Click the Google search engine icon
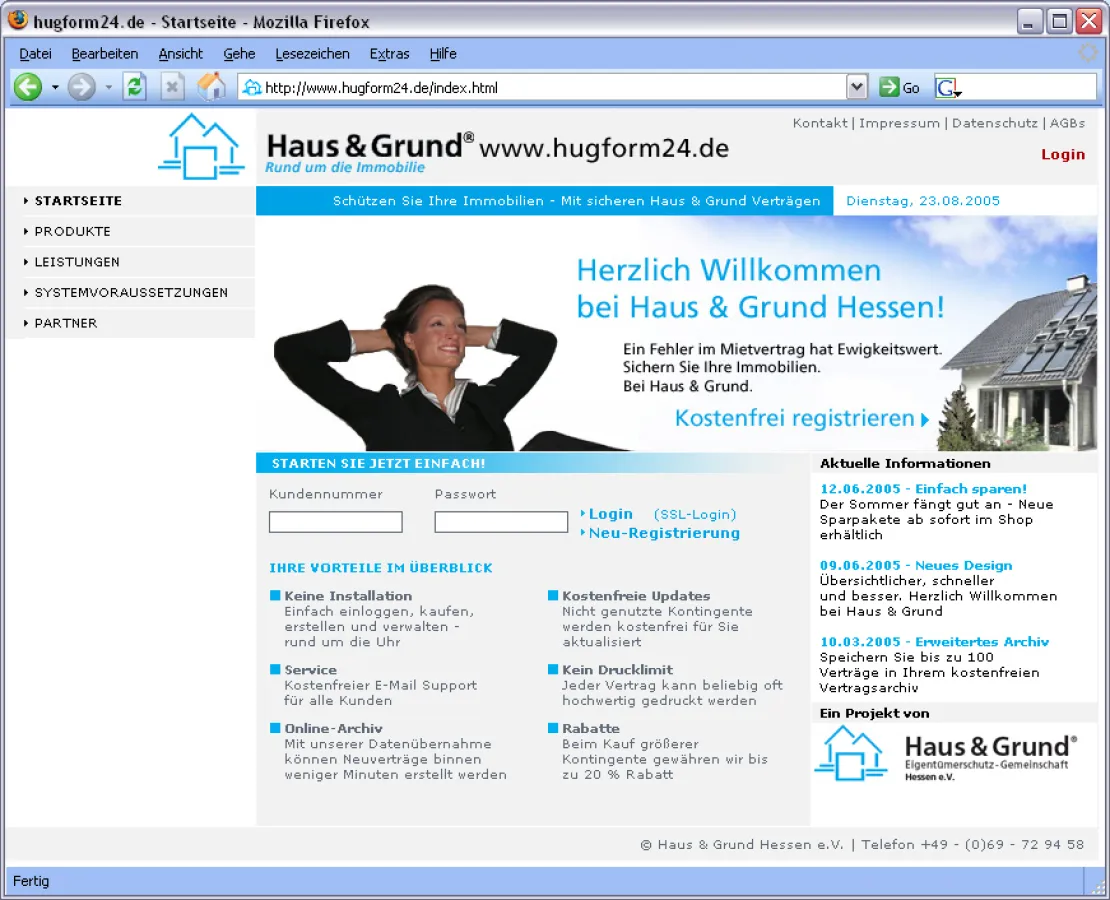This screenshot has width=1110, height=900. (947, 88)
